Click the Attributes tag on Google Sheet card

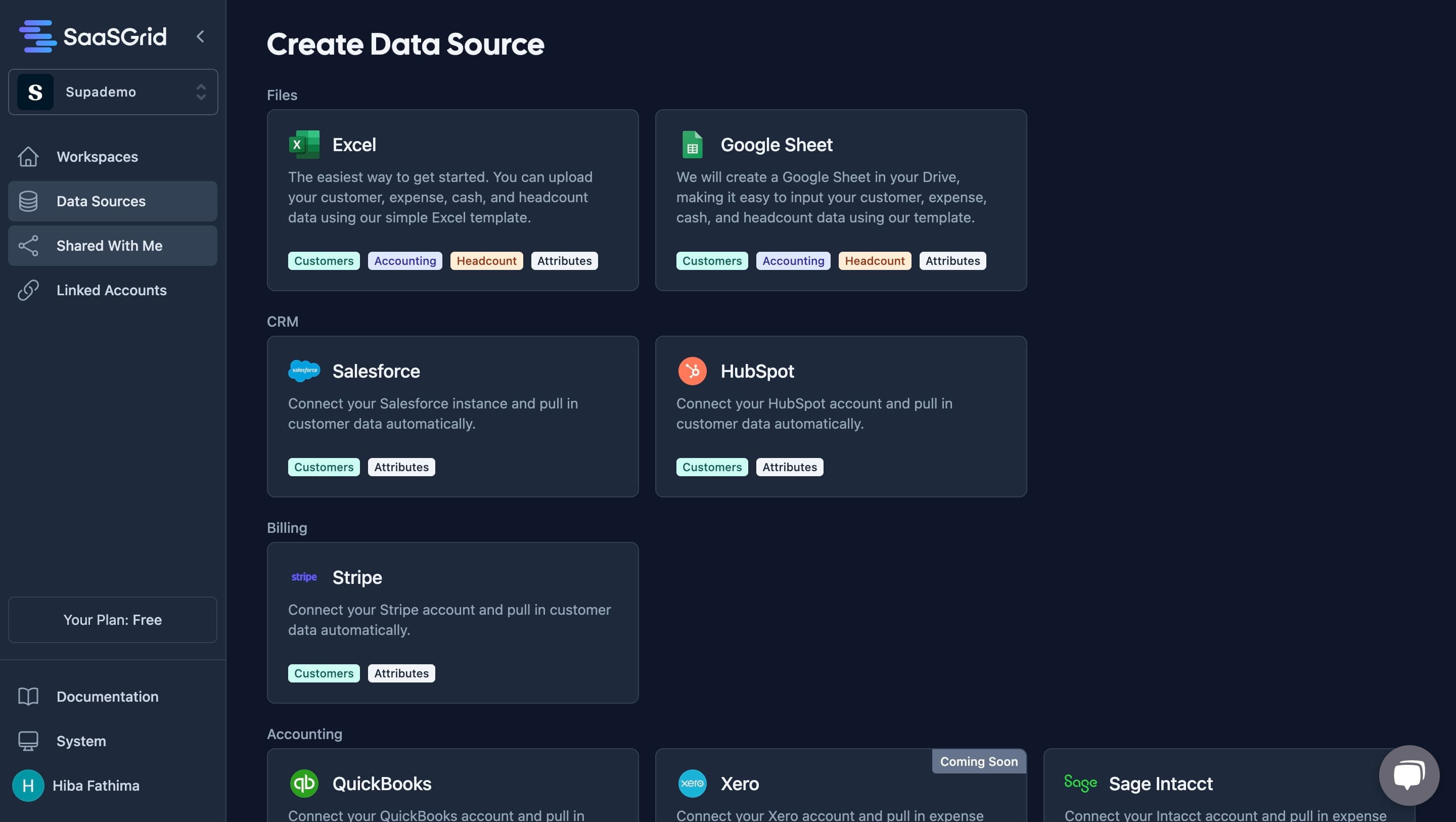click(x=953, y=261)
